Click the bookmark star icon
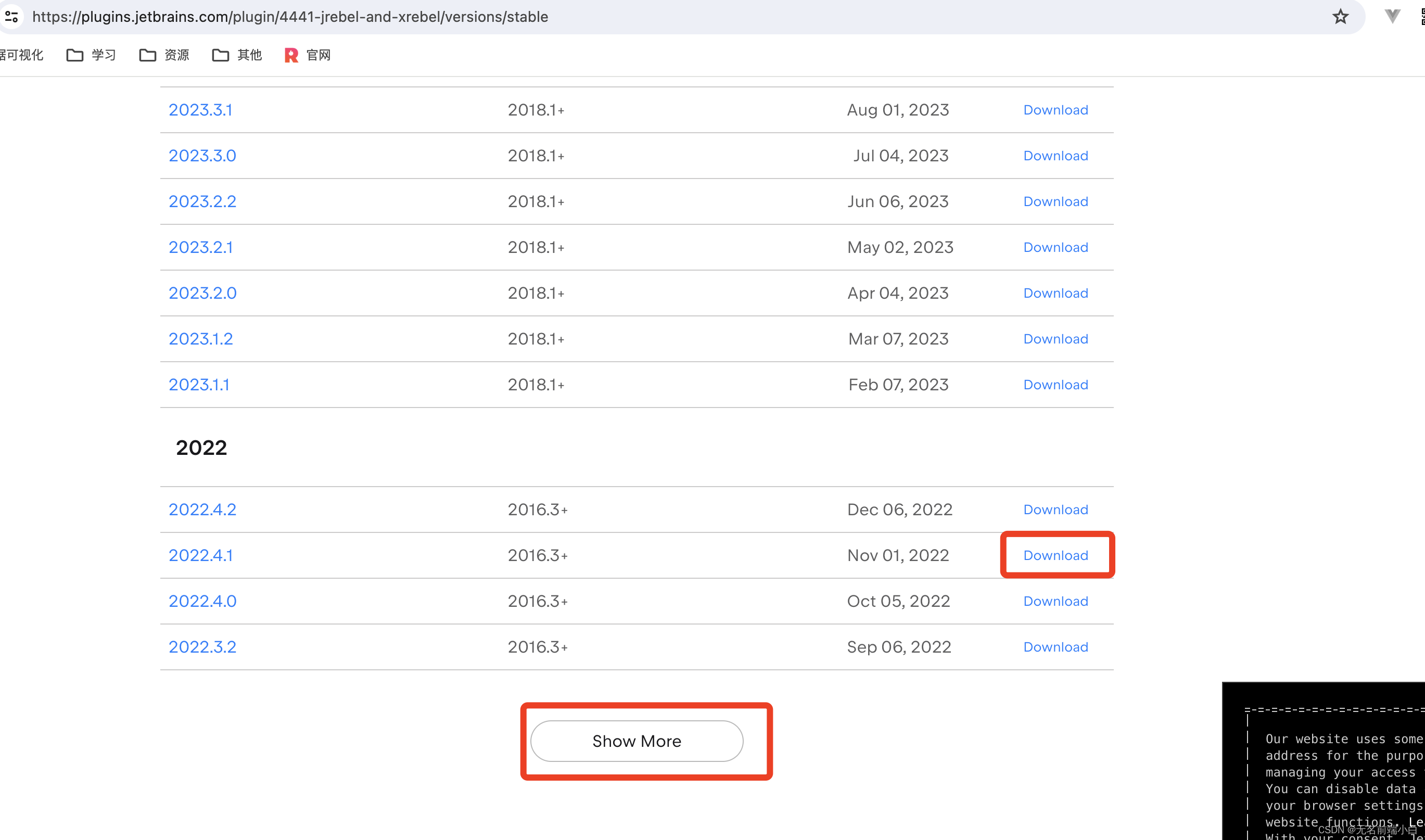The width and height of the screenshot is (1425, 840). pyautogui.click(x=1340, y=17)
